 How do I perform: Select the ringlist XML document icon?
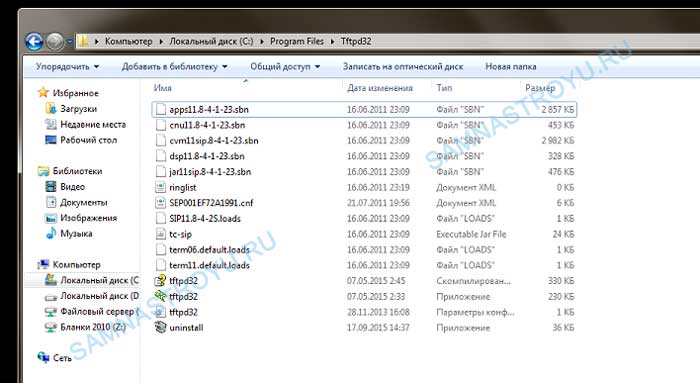pyautogui.click(x=161, y=187)
